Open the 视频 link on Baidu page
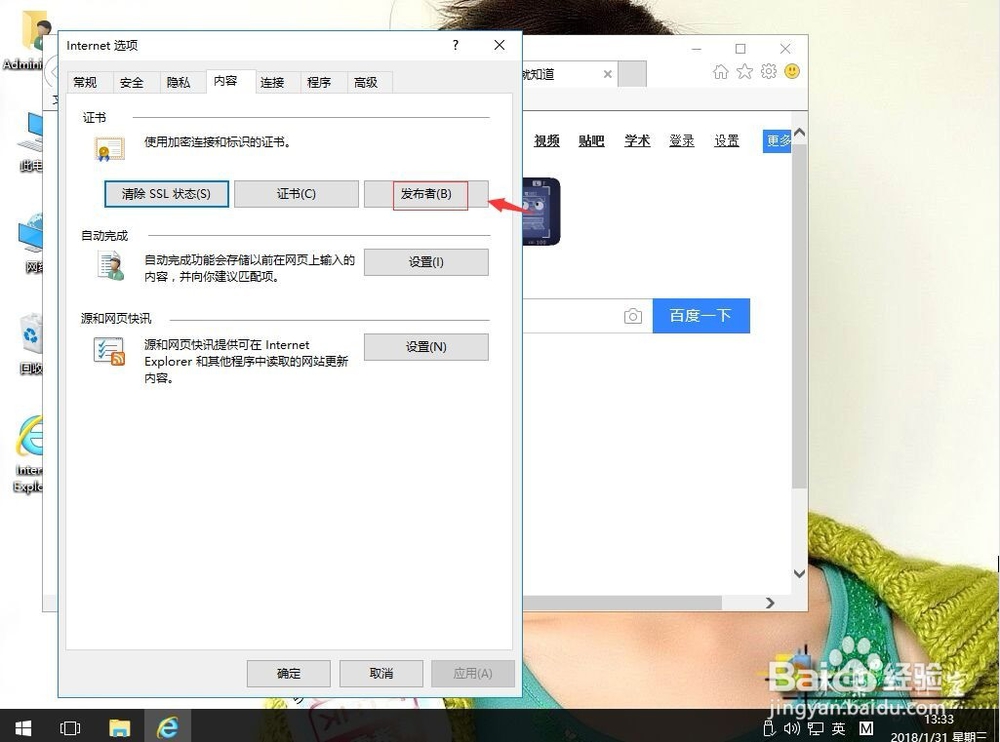This screenshot has width=1000, height=742. pyautogui.click(x=547, y=141)
